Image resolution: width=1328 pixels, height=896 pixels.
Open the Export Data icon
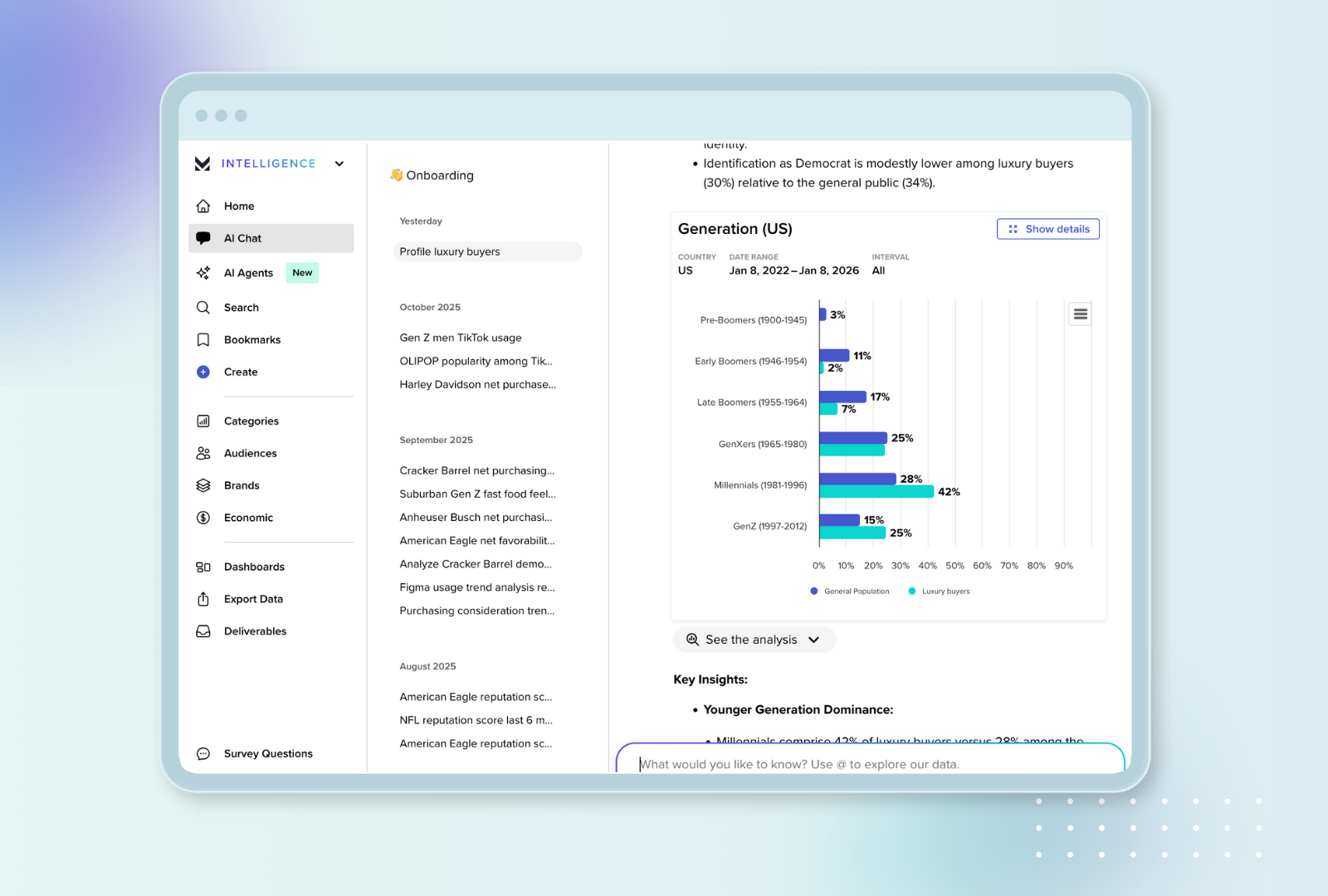click(x=203, y=599)
